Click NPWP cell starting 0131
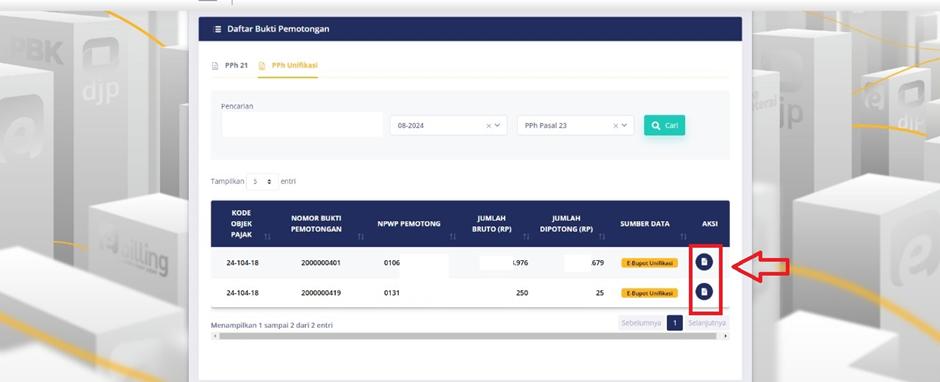The image size is (940, 382). click(391, 293)
